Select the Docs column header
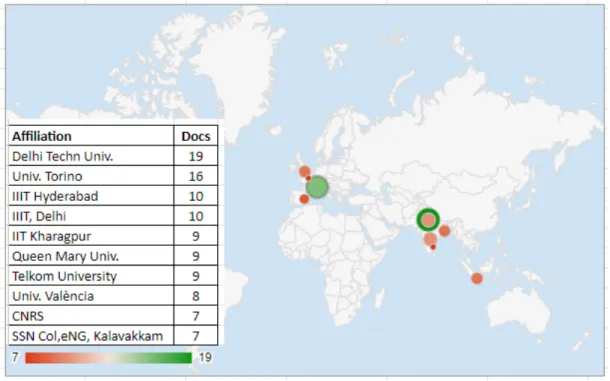 (196, 136)
